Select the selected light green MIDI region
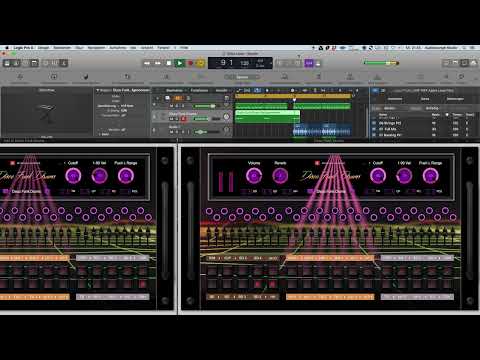 click(267, 117)
